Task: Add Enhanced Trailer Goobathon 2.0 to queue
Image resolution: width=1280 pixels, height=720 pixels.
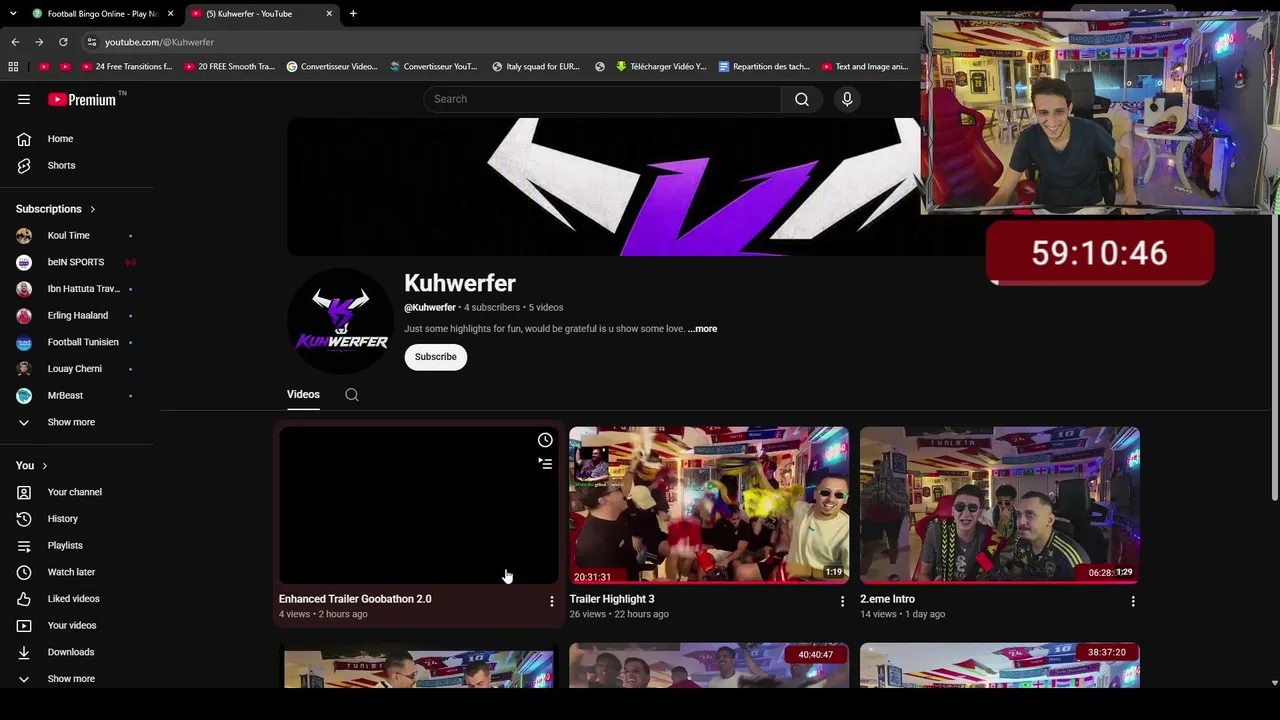Action: 545,463
